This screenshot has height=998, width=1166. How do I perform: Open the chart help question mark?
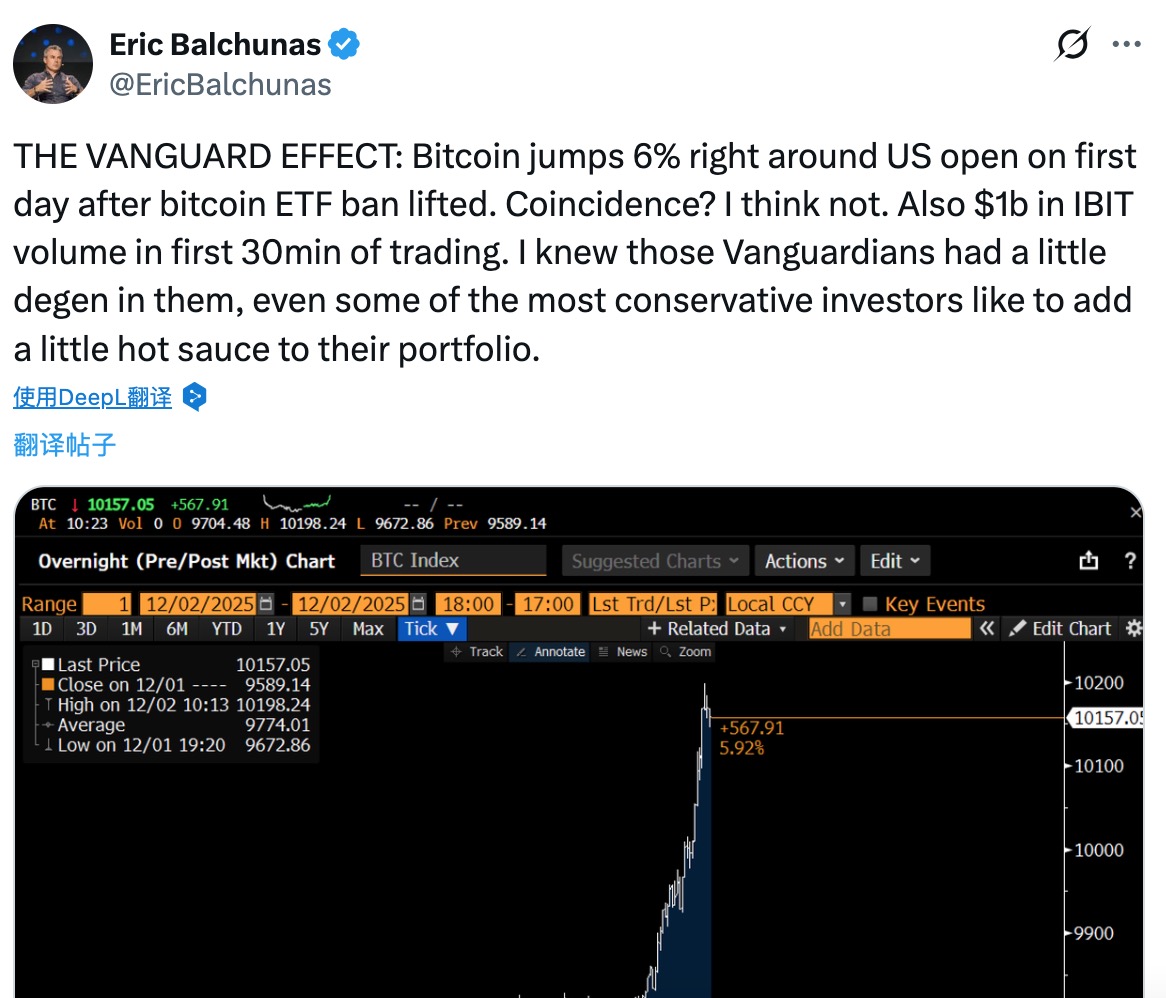[1130, 561]
